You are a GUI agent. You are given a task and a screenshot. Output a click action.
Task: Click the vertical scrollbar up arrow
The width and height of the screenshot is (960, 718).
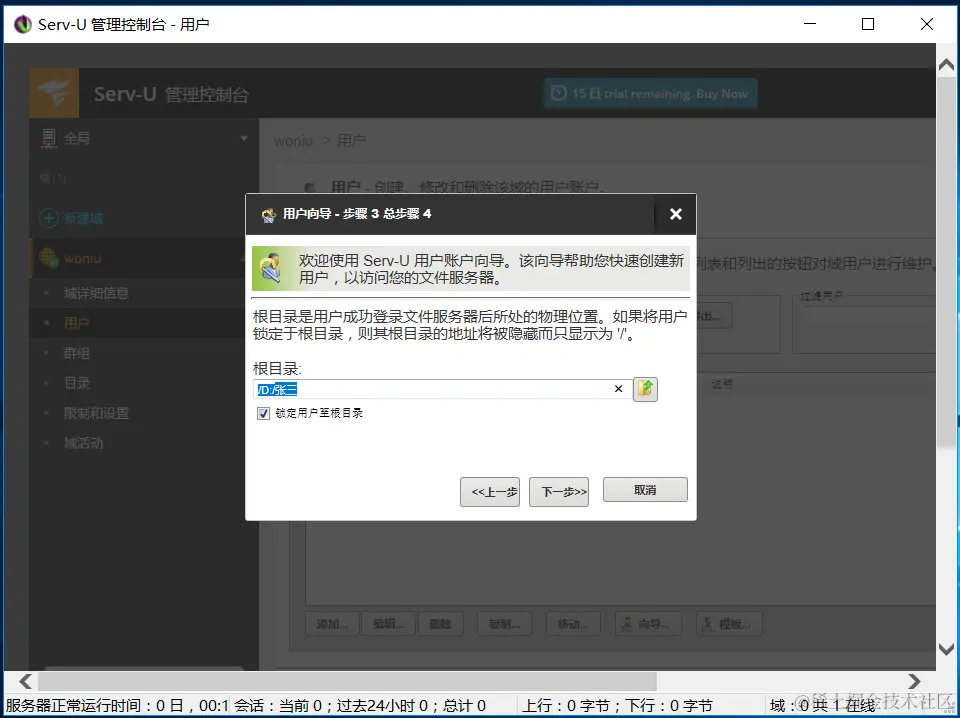(947, 64)
